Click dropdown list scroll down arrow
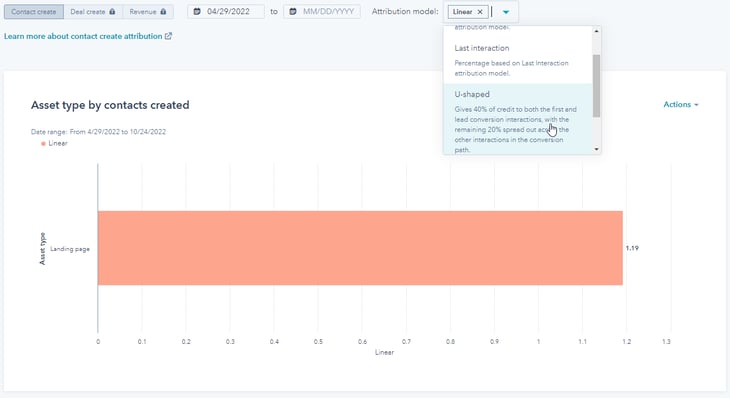Image resolution: width=730 pixels, height=398 pixels. click(596, 149)
